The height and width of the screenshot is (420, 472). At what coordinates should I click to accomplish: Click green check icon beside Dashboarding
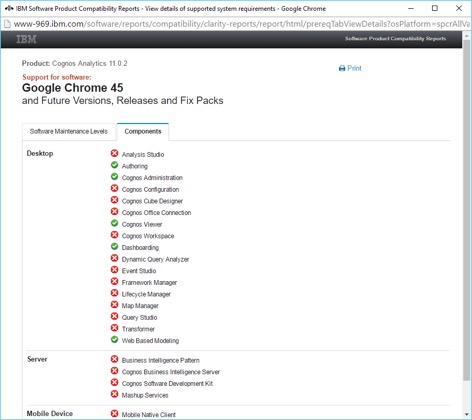(x=114, y=247)
